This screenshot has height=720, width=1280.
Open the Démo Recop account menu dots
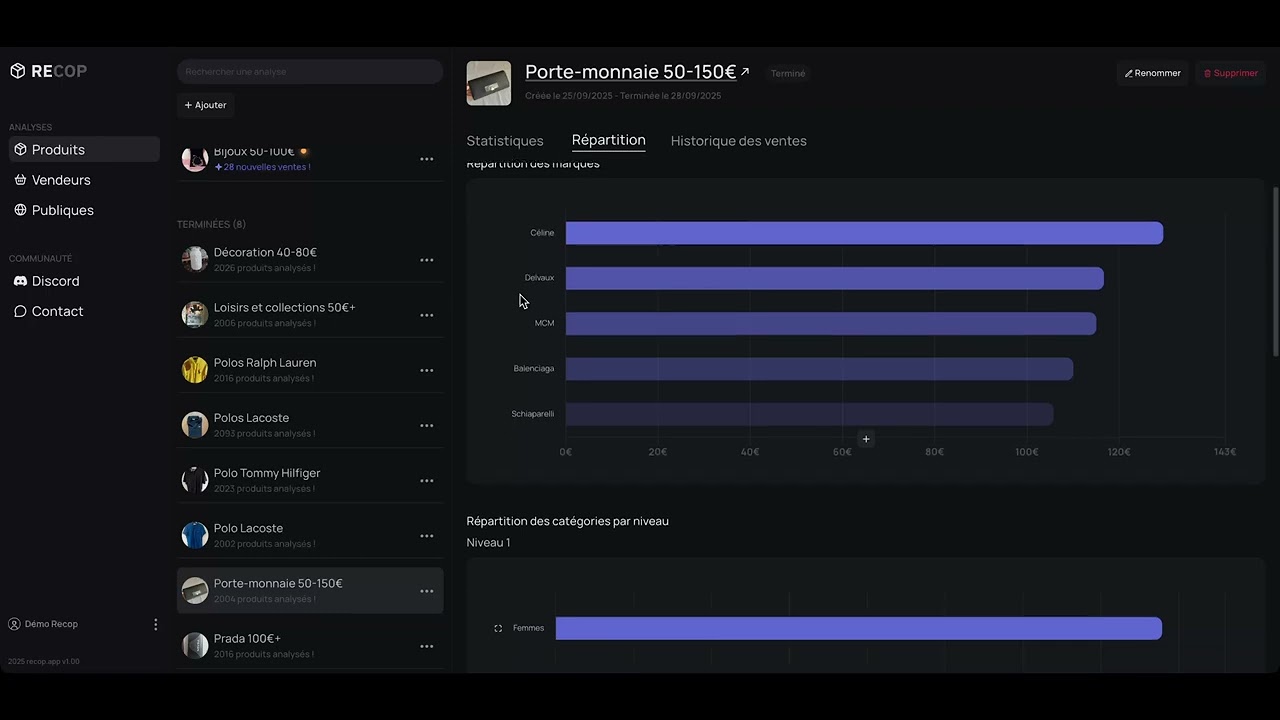coord(155,624)
